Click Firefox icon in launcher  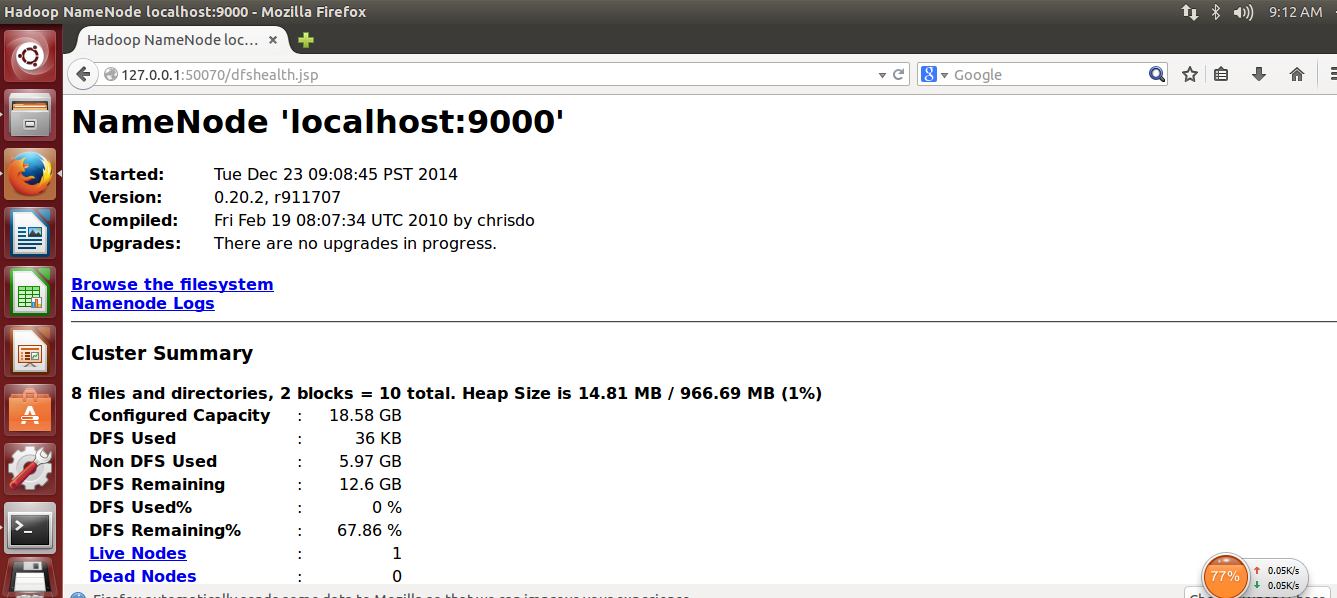point(30,174)
